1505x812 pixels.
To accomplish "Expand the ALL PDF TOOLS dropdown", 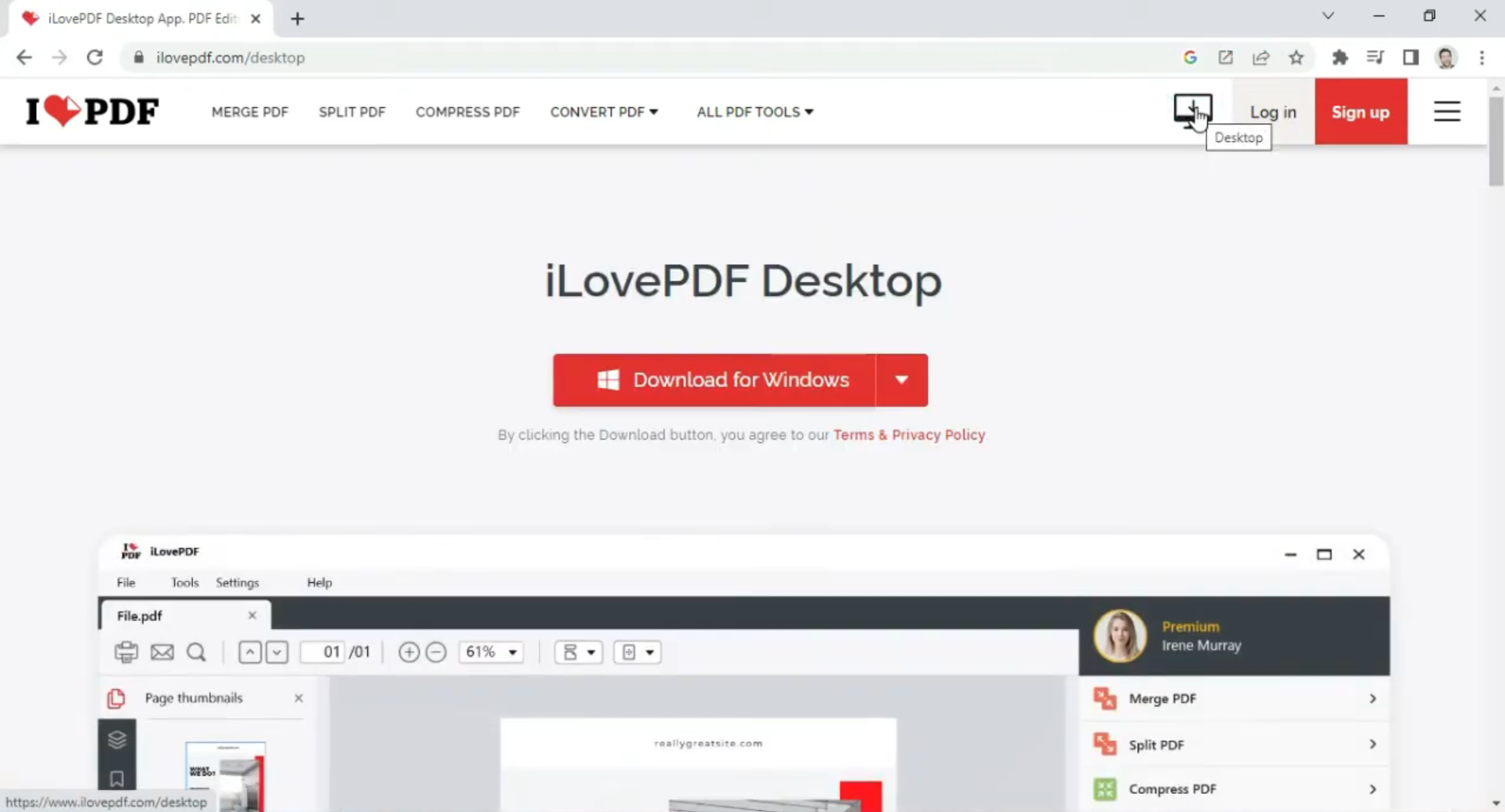I will click(x=755, y=112).
